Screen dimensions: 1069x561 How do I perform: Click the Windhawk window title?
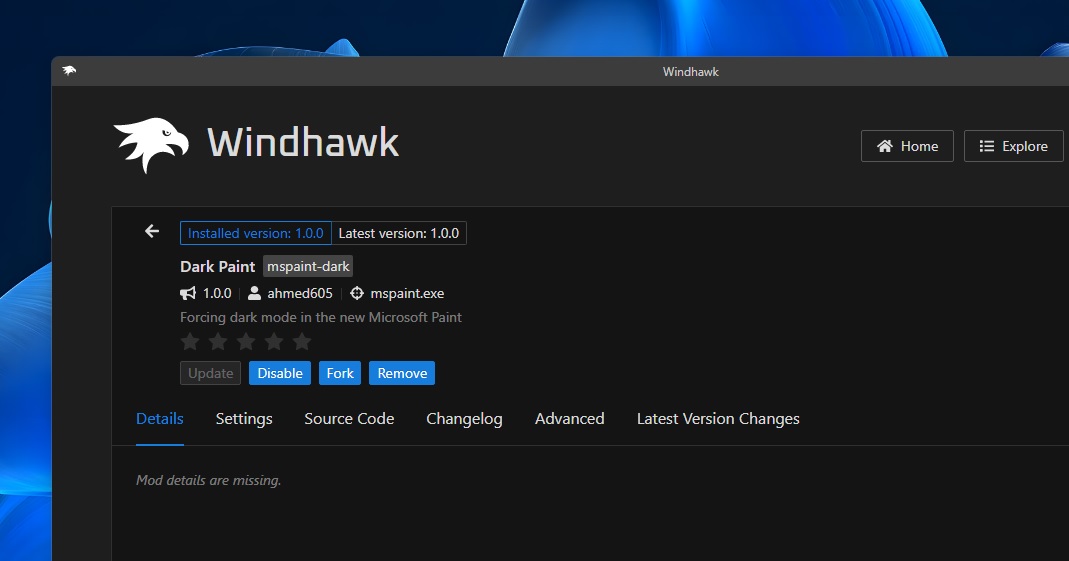pyautogui.click(x=691, y=72)
